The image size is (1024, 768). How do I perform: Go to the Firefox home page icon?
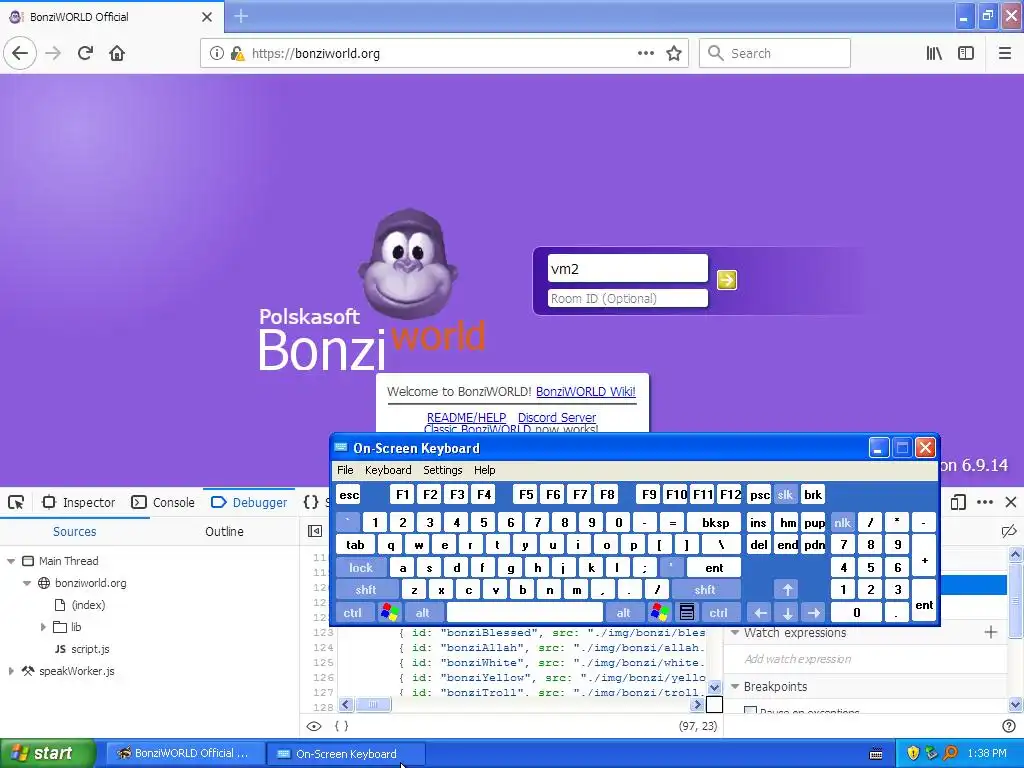[x=117, y=54]
